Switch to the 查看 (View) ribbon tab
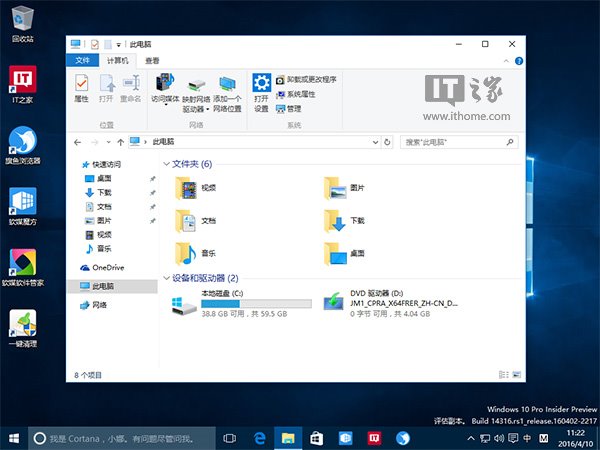This screenshot has width=600, height=450. coord(152,61)
